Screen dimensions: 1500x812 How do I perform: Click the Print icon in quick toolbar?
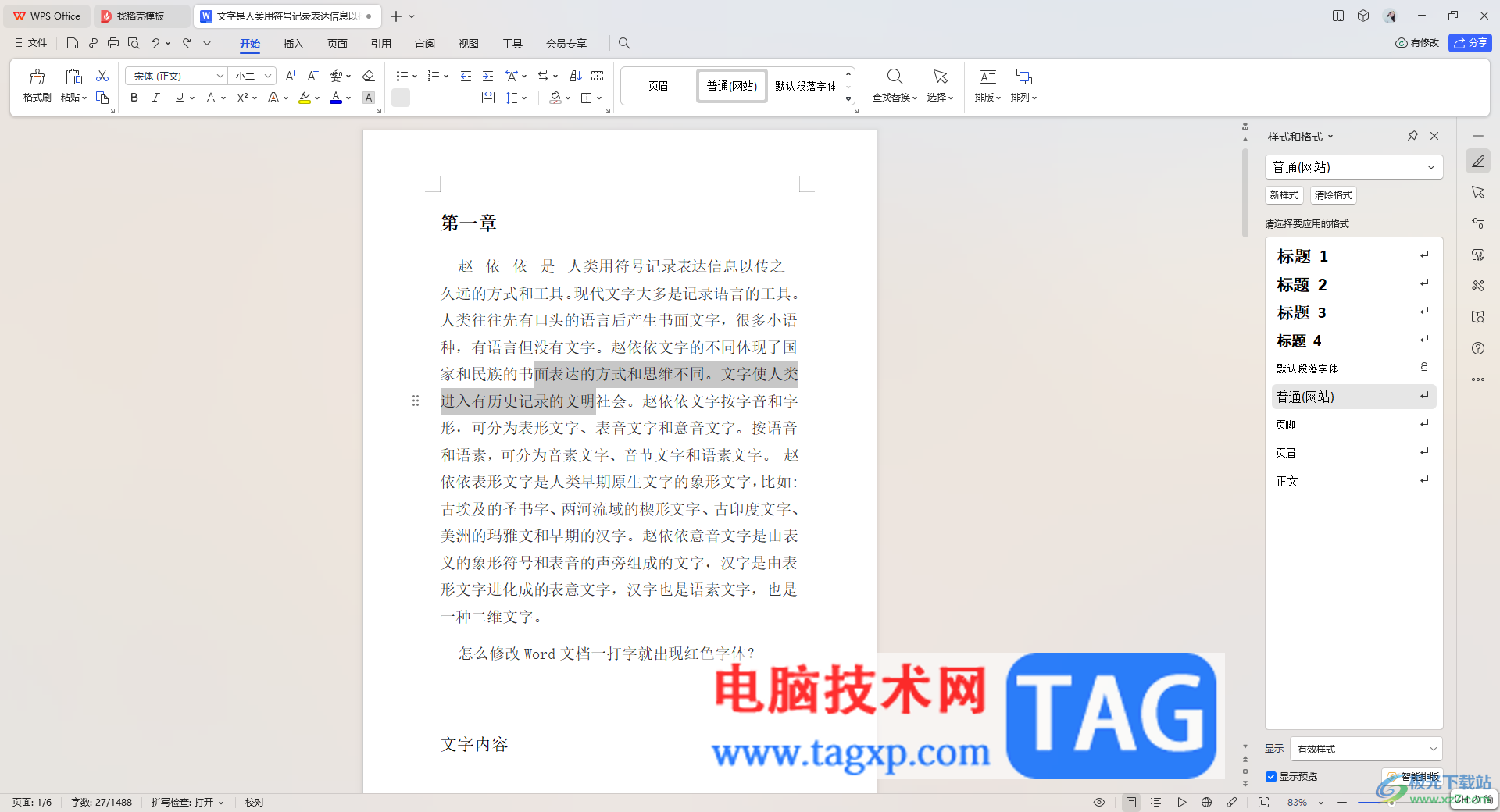click(113, 43)
